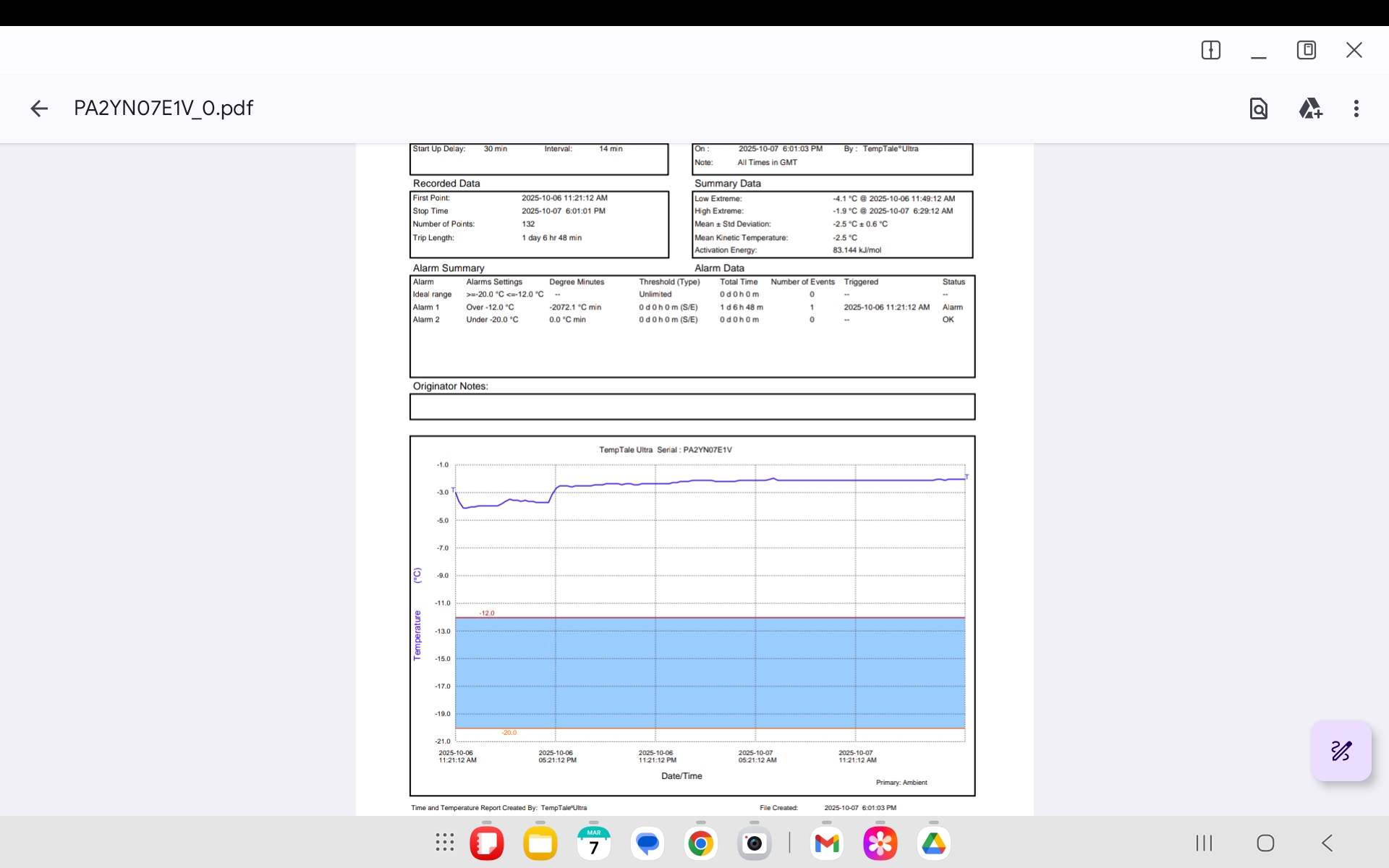The width and height of the screenshot is (1389, 868).
Task: Open Gmail from the taskbar
Action: coord(827,843)
